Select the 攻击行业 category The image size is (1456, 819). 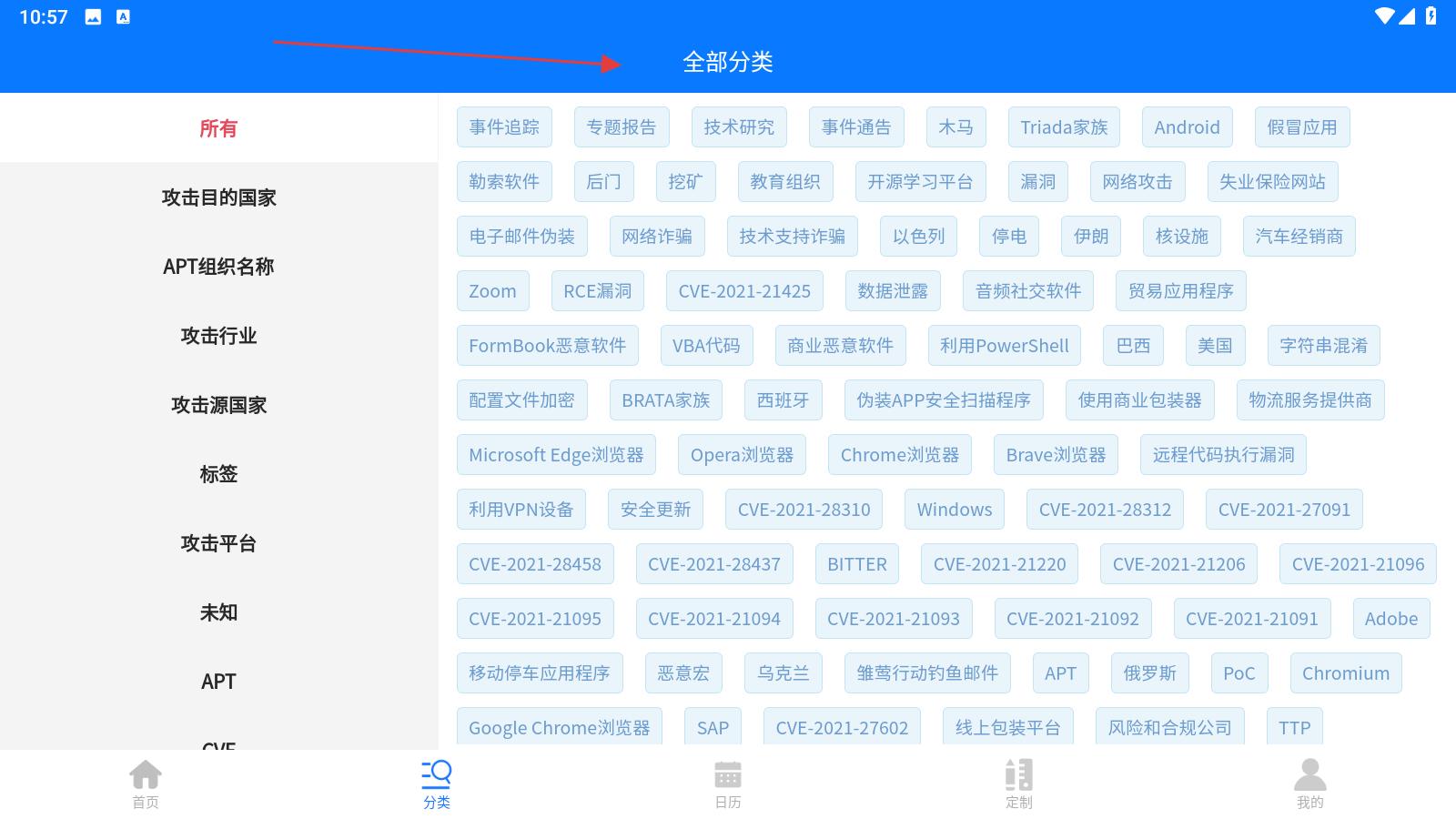click(218, 336)
